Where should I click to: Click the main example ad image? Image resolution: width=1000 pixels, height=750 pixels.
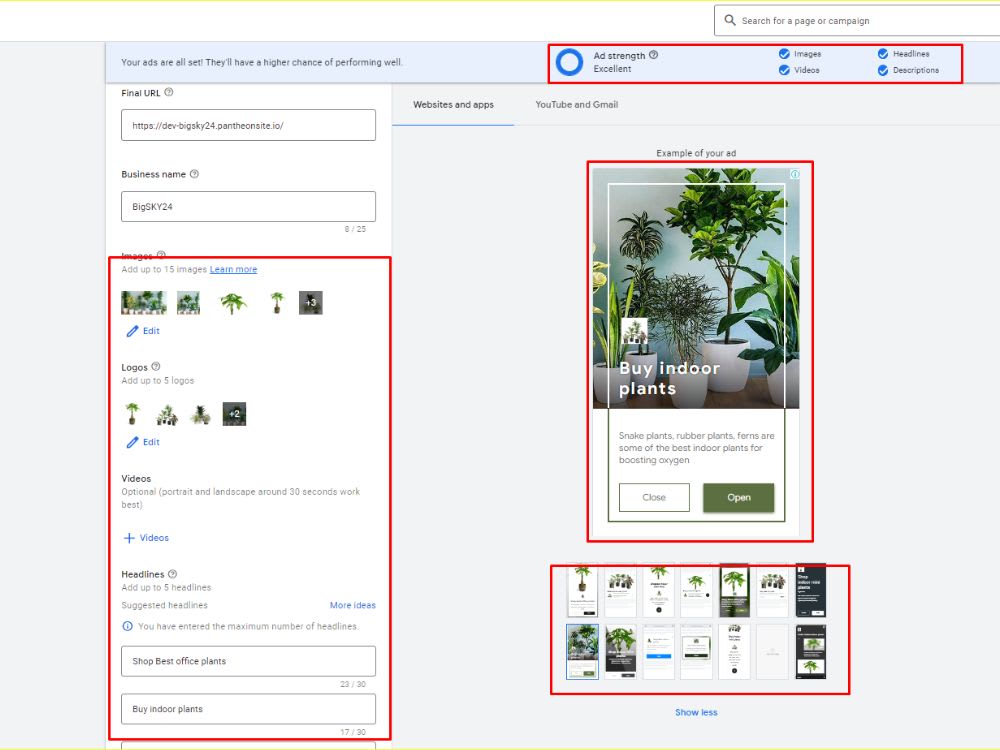coord(696,288)
